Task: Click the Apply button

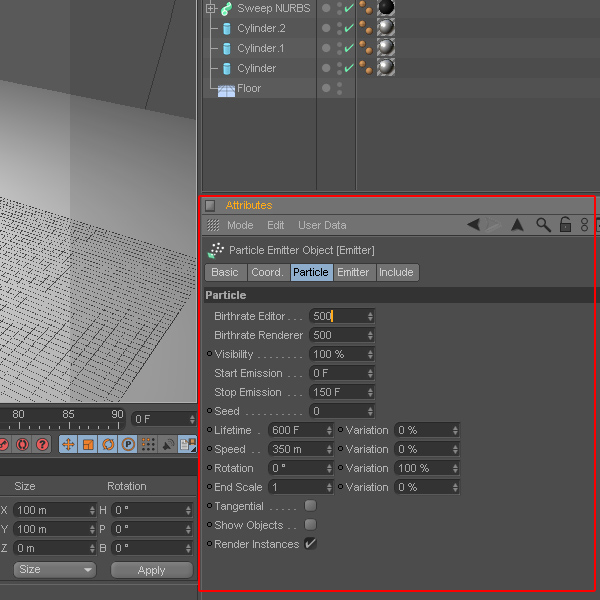Action: click(x=152, y=570)
